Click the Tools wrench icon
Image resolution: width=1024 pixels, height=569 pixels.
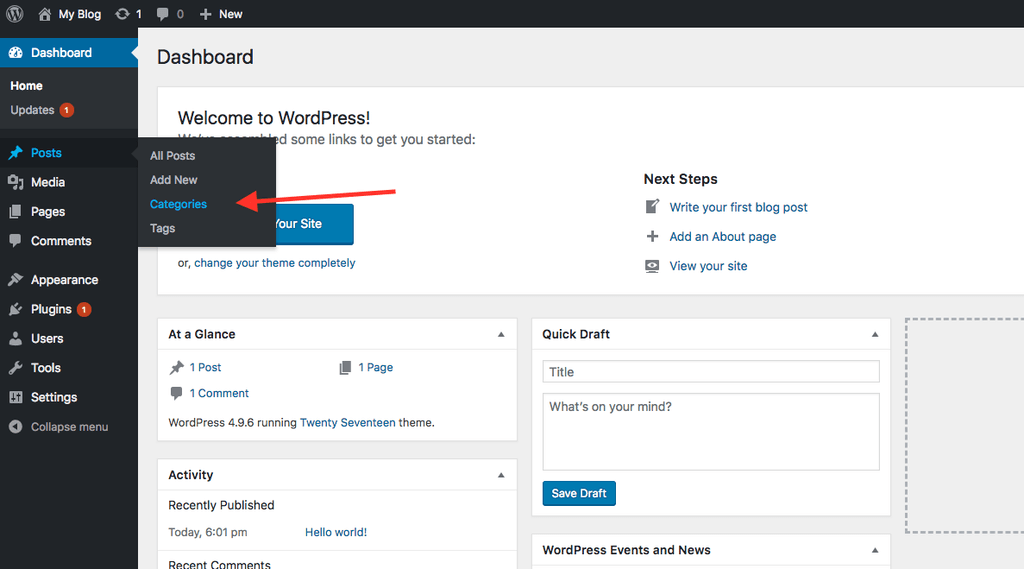(x=16, y=368)
